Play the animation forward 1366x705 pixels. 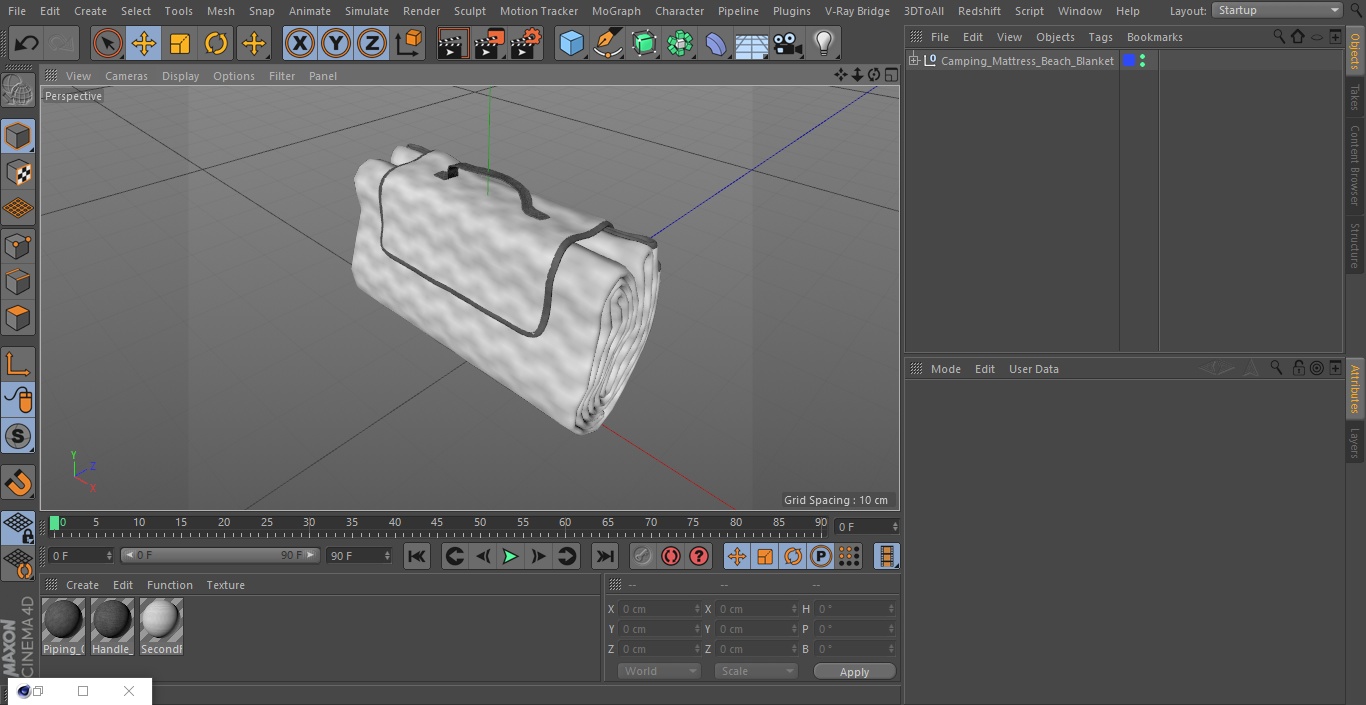click(510, 556)
